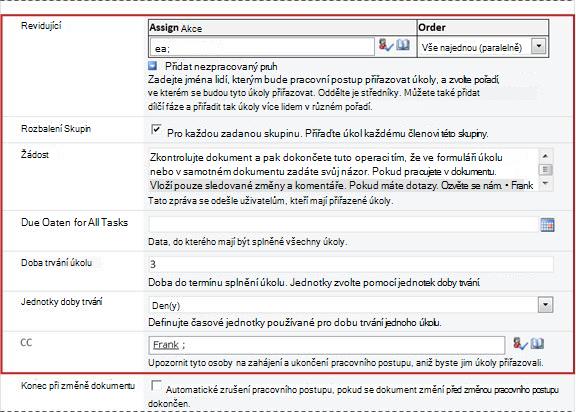Open the calendar date picker for Due Date

coord(547,225)
